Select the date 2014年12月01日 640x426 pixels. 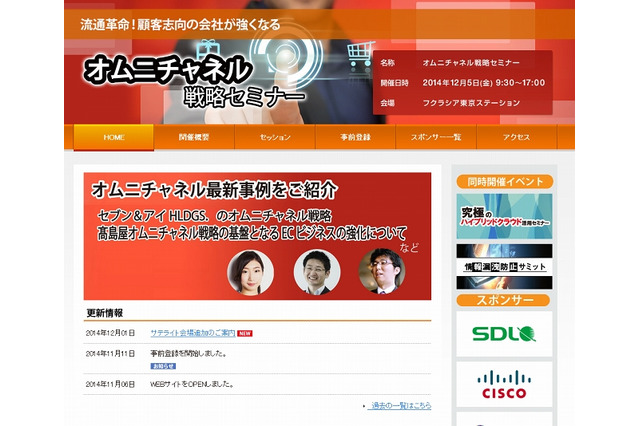(110, 333)
